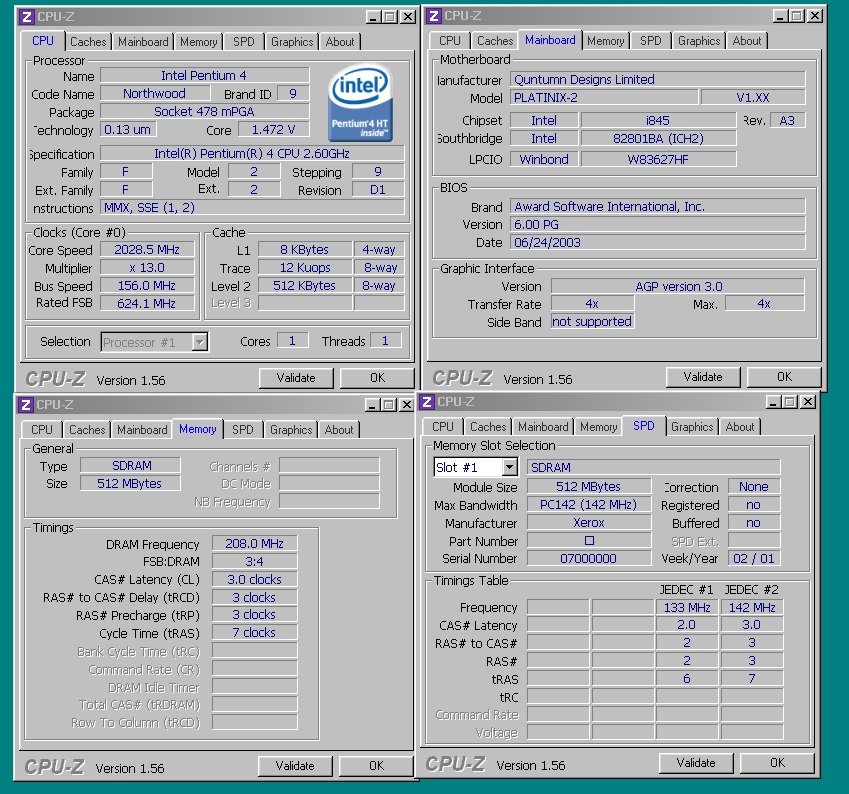The image size is (849, 794).
Task: Click the FSB:DRAM ratio value 3:4
Action: click(x=254, y=562)
